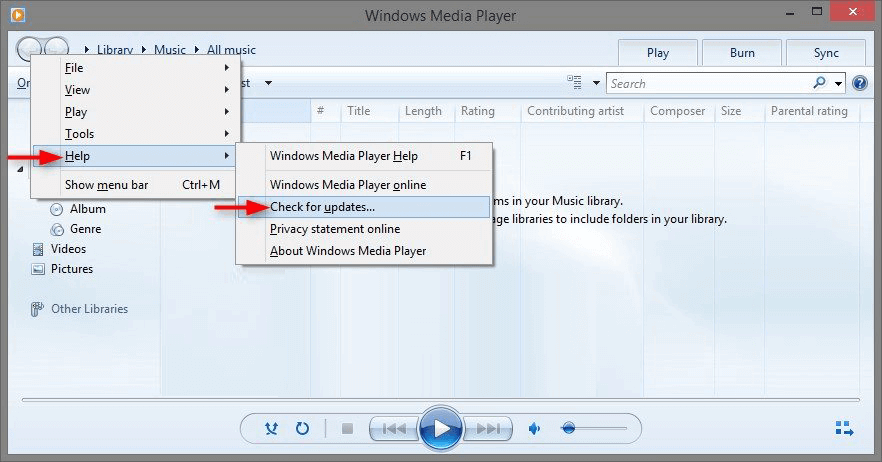Toggle the repeat button
882x462 pixels.
click(x=302, y=429)
